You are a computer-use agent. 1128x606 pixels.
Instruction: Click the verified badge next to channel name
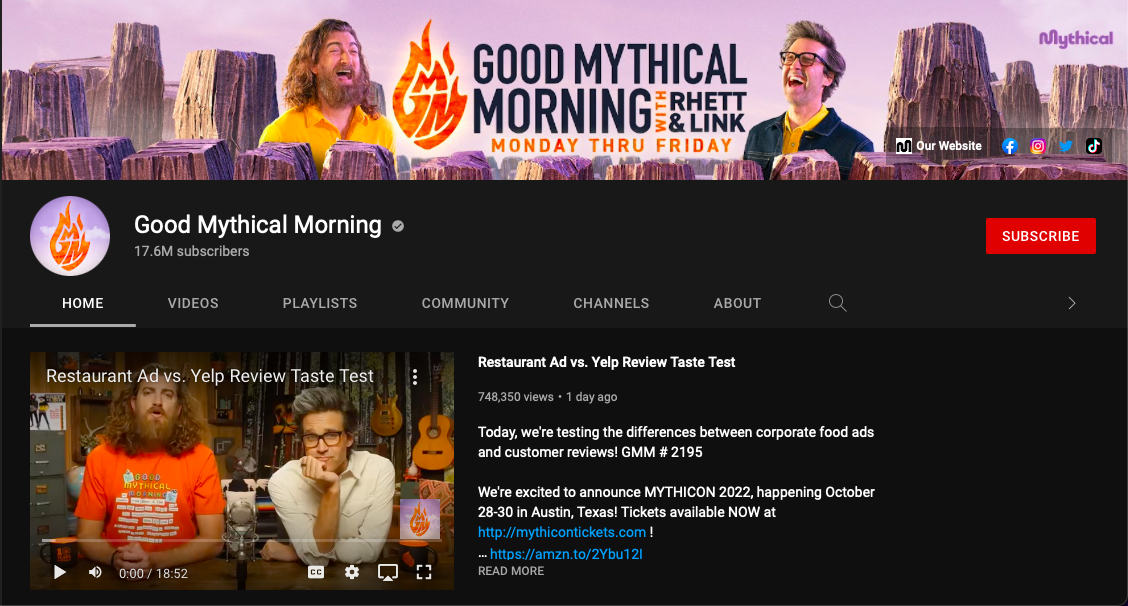tap(398, 226)
